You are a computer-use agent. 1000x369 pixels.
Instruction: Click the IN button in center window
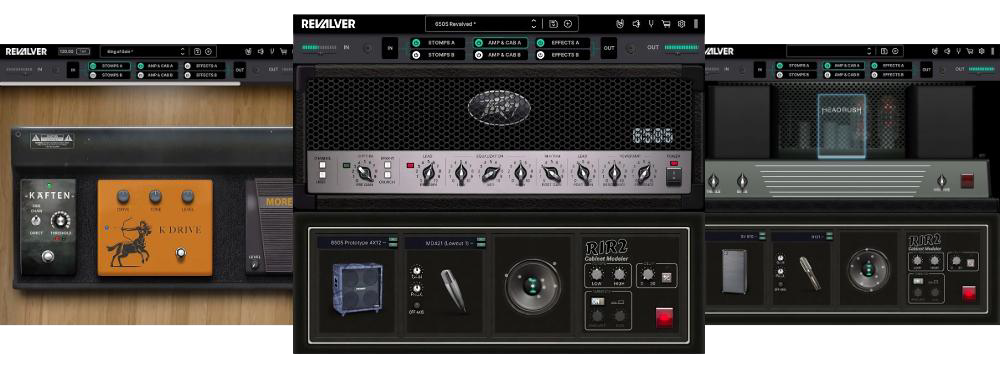pos(390,48)
